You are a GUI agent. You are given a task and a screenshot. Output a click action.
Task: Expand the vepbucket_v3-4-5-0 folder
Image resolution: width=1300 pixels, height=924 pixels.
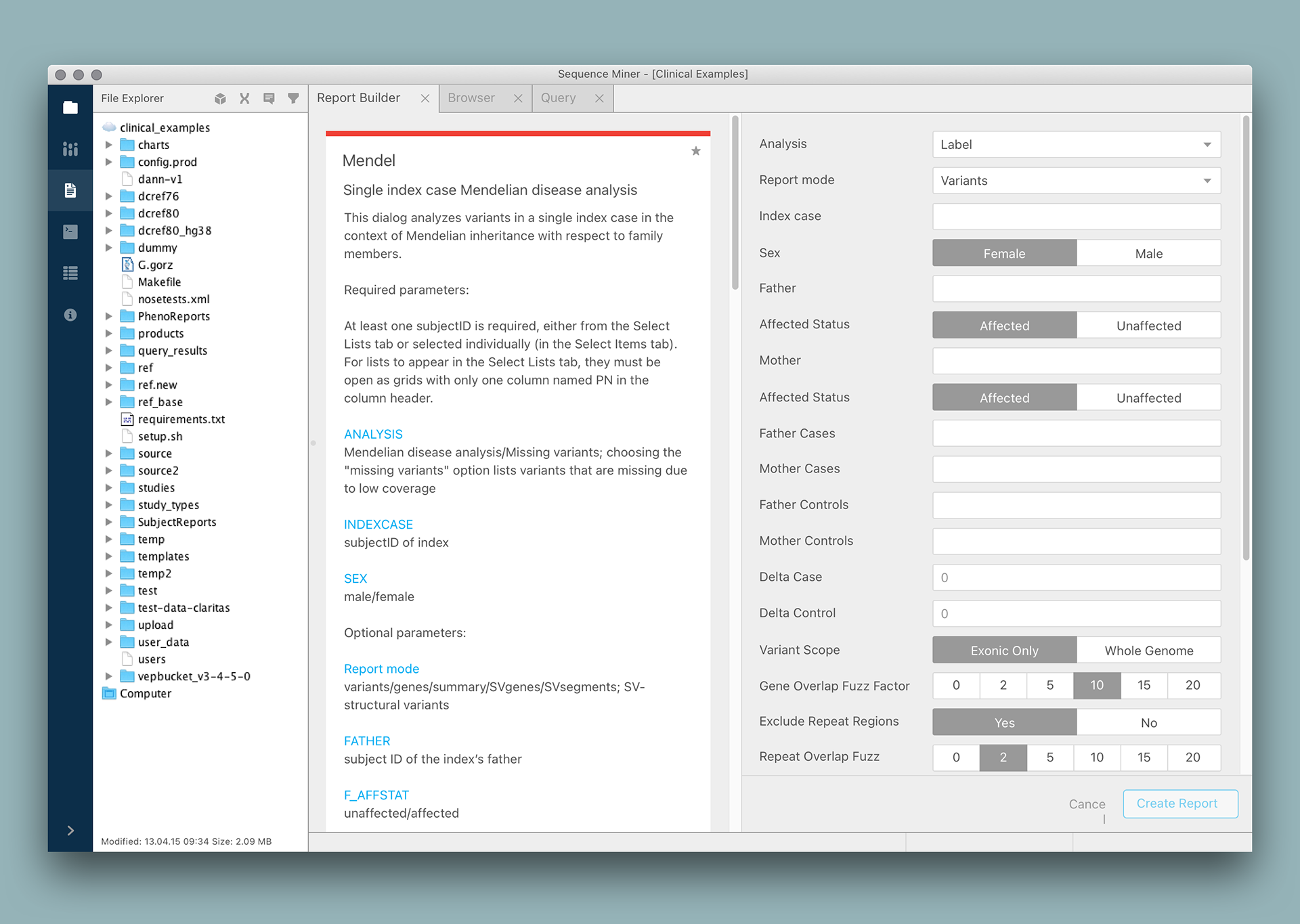[108, 676]
